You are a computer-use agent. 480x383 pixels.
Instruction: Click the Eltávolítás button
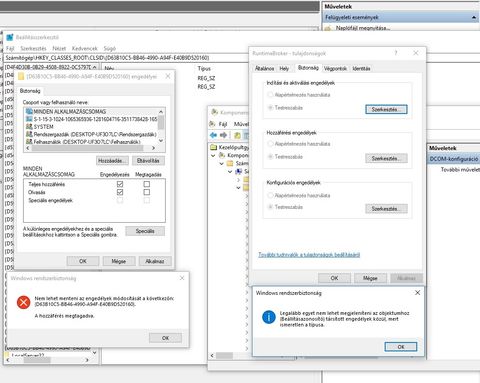(148, 161)
